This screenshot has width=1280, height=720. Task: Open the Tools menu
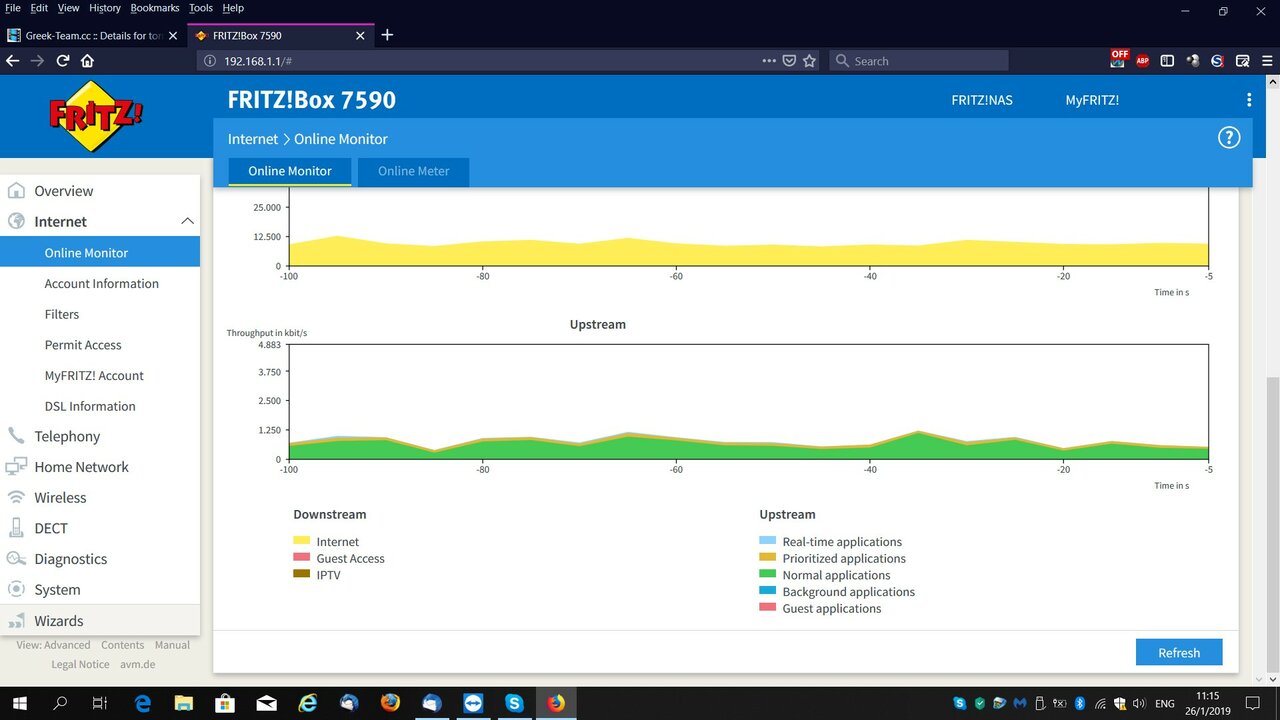click(x=201, y=8)
